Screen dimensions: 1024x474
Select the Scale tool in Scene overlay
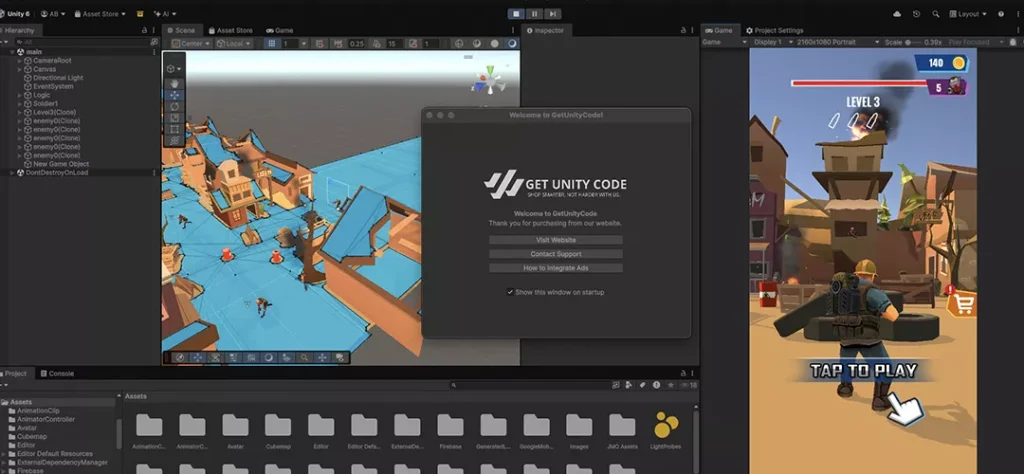coord(174,118)
